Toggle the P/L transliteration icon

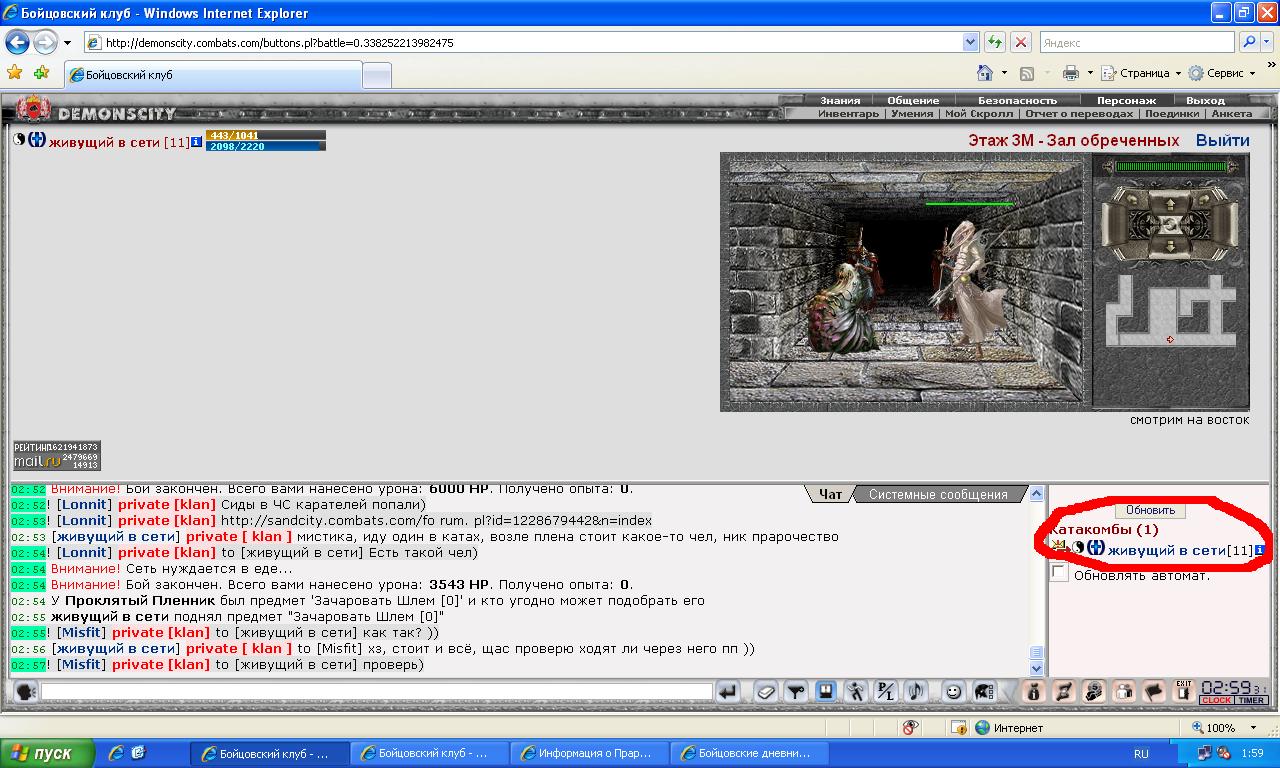[x=886, y=691]
